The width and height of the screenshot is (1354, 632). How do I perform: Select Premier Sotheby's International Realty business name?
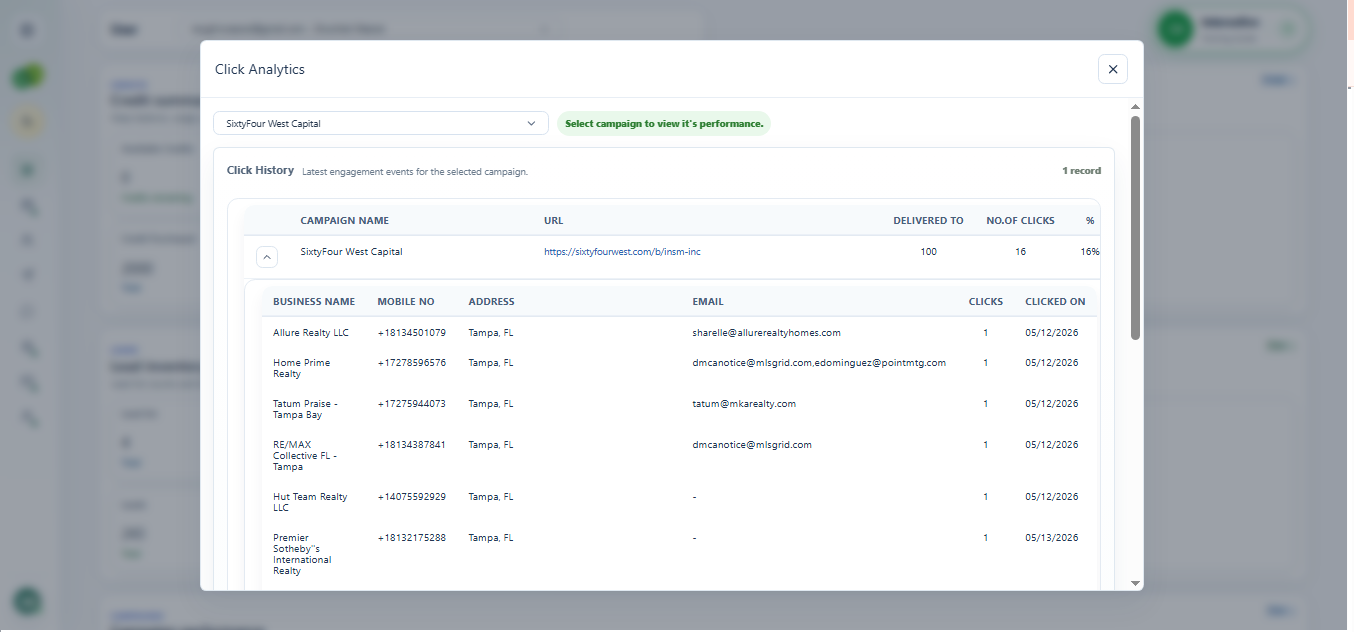point(302,554)
